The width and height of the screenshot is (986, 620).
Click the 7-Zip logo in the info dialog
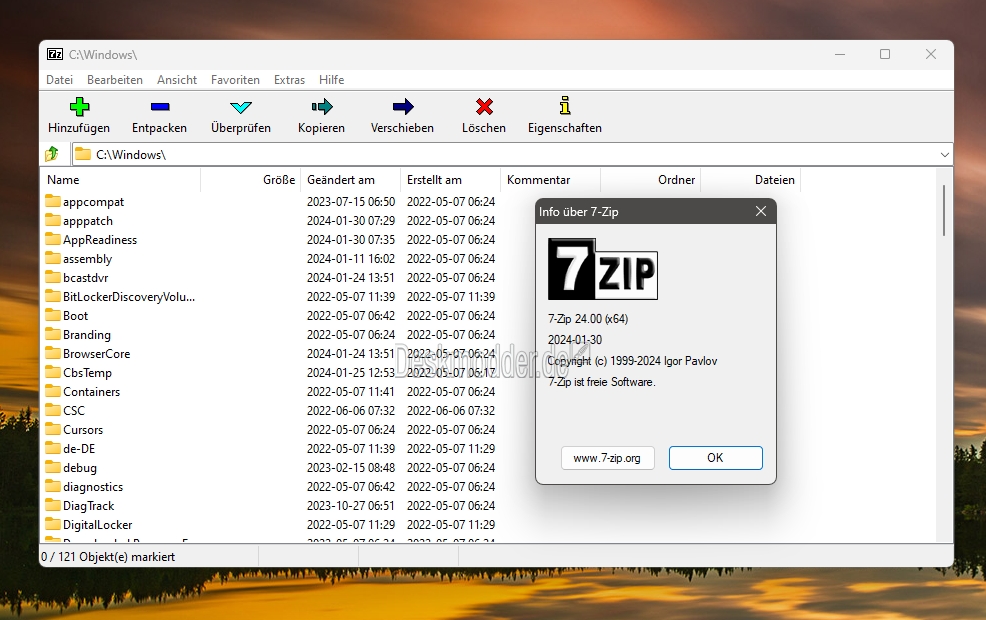tap(603, 269)
